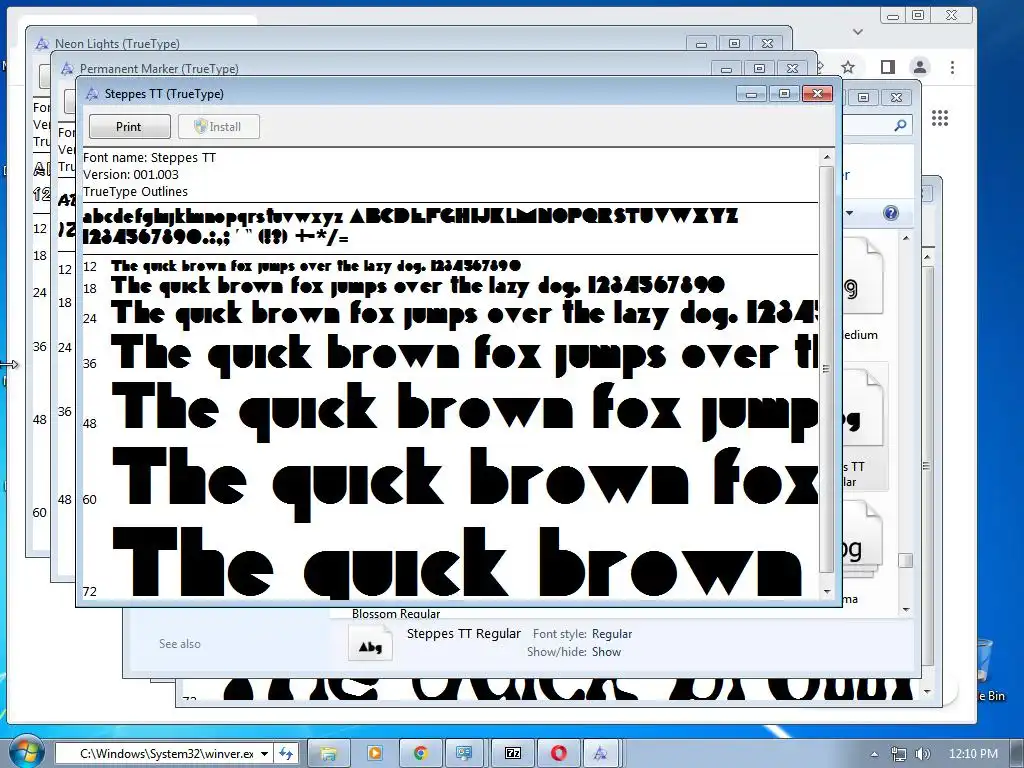Open Help with the blue question mark icon

[891, 213]
